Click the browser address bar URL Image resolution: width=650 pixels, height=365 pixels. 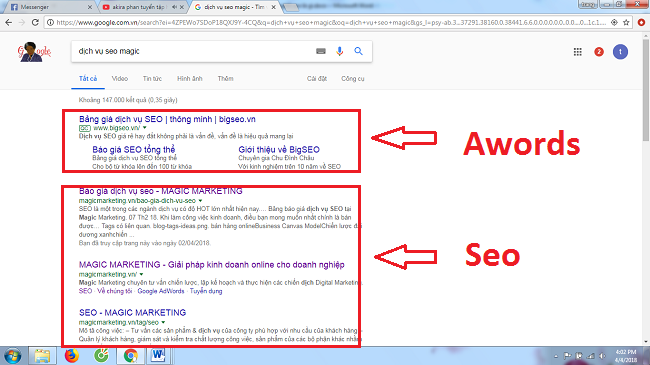[331, 22]
